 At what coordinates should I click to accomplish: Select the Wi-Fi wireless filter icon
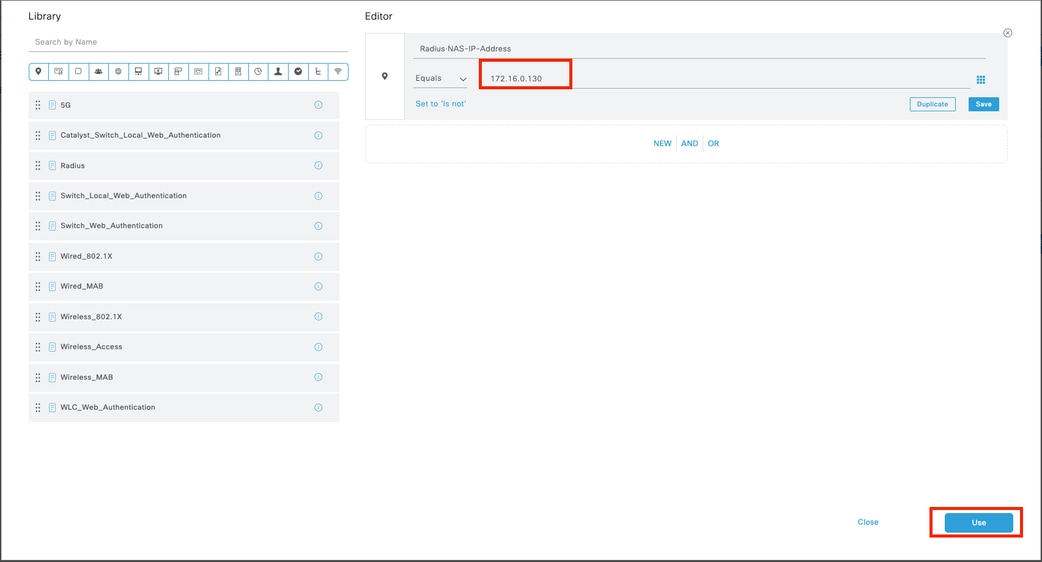point(338,71)
